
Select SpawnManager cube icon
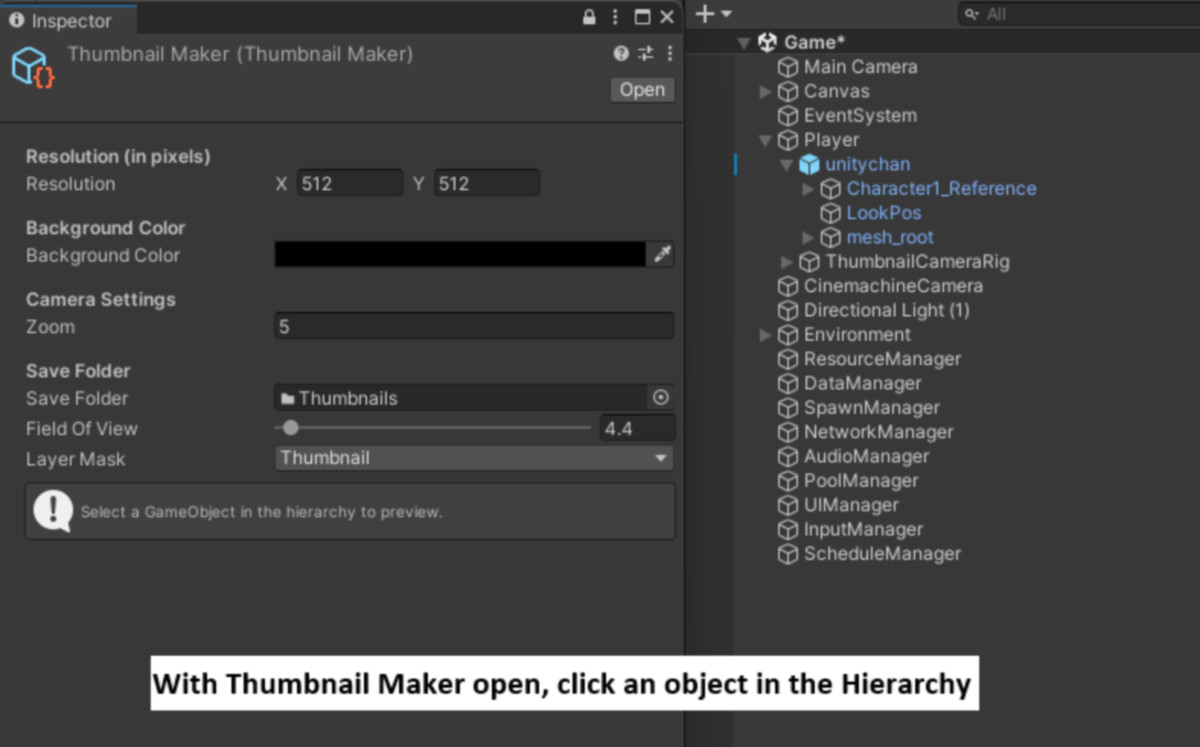coord(788,408)
